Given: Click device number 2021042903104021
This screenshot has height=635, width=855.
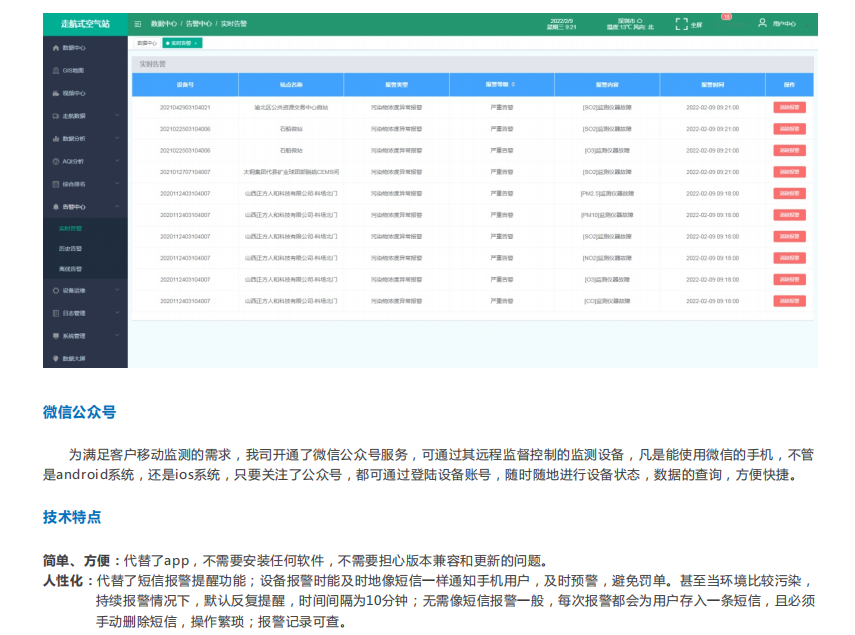Looking at the screenshot, I should [185, 107].
